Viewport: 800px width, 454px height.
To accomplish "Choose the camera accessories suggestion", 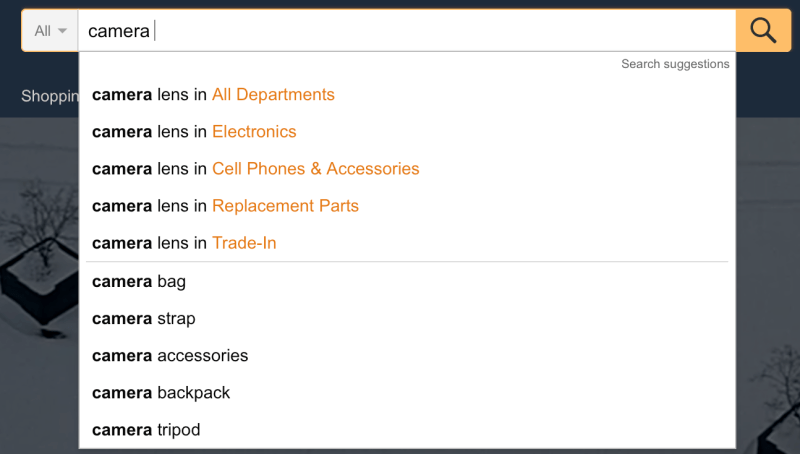I will coord(170,356).
